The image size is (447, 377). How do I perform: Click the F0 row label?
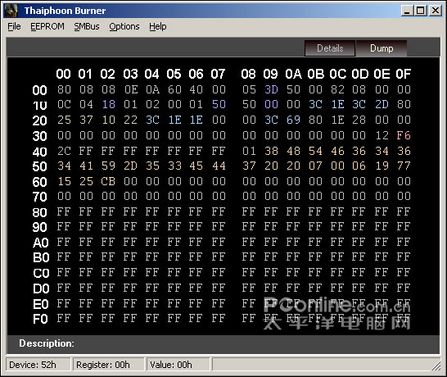click(40, 319)
